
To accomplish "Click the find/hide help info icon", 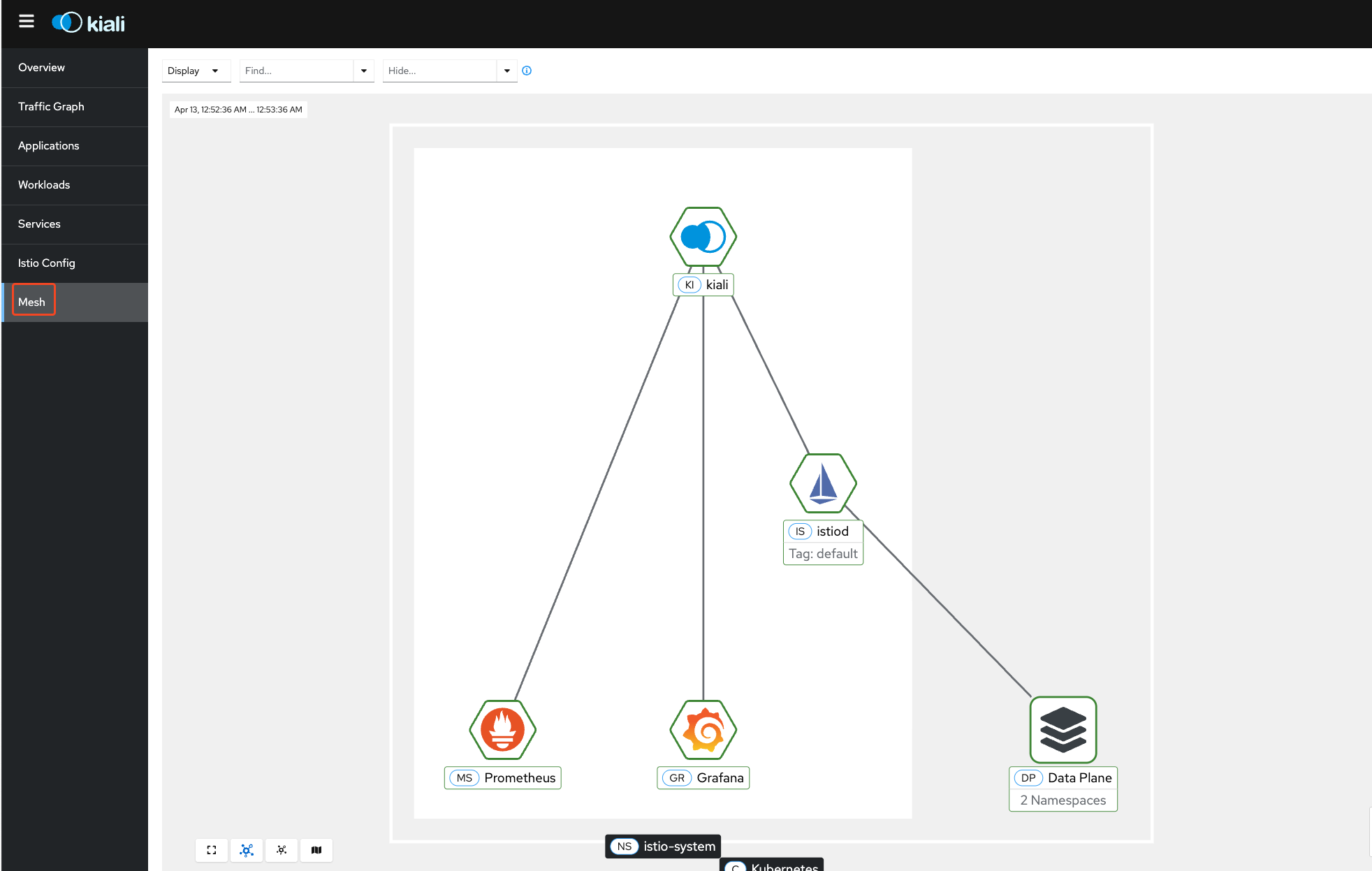I will [527, 71].
